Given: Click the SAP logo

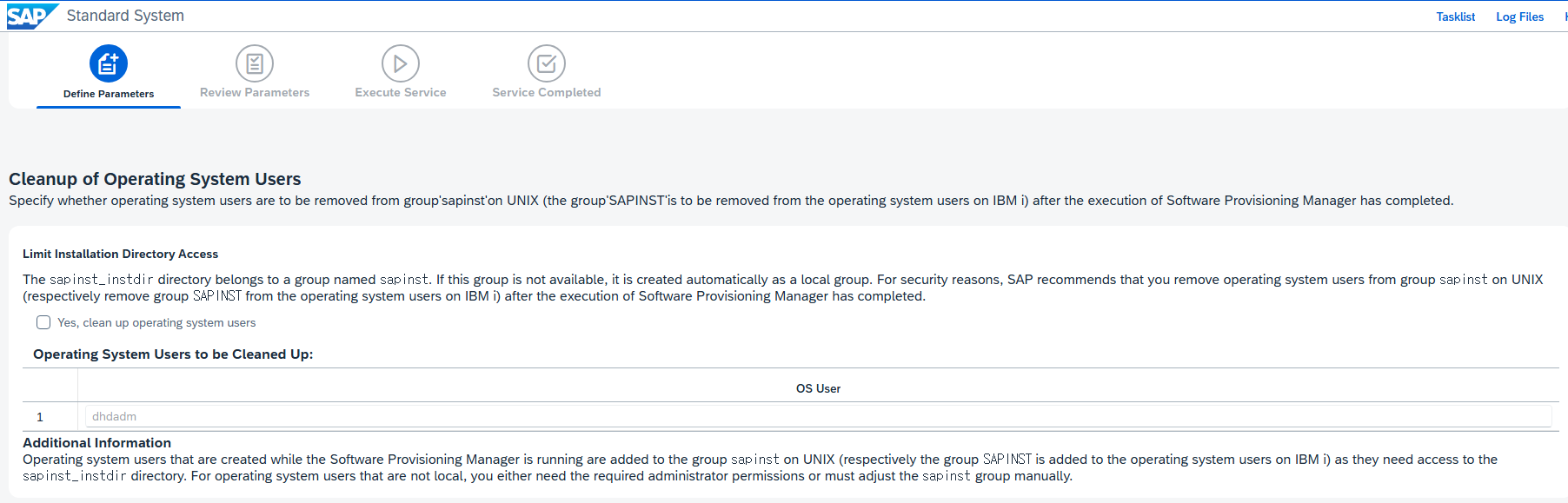Looking at the screenshot, I should tap(32, 17).
